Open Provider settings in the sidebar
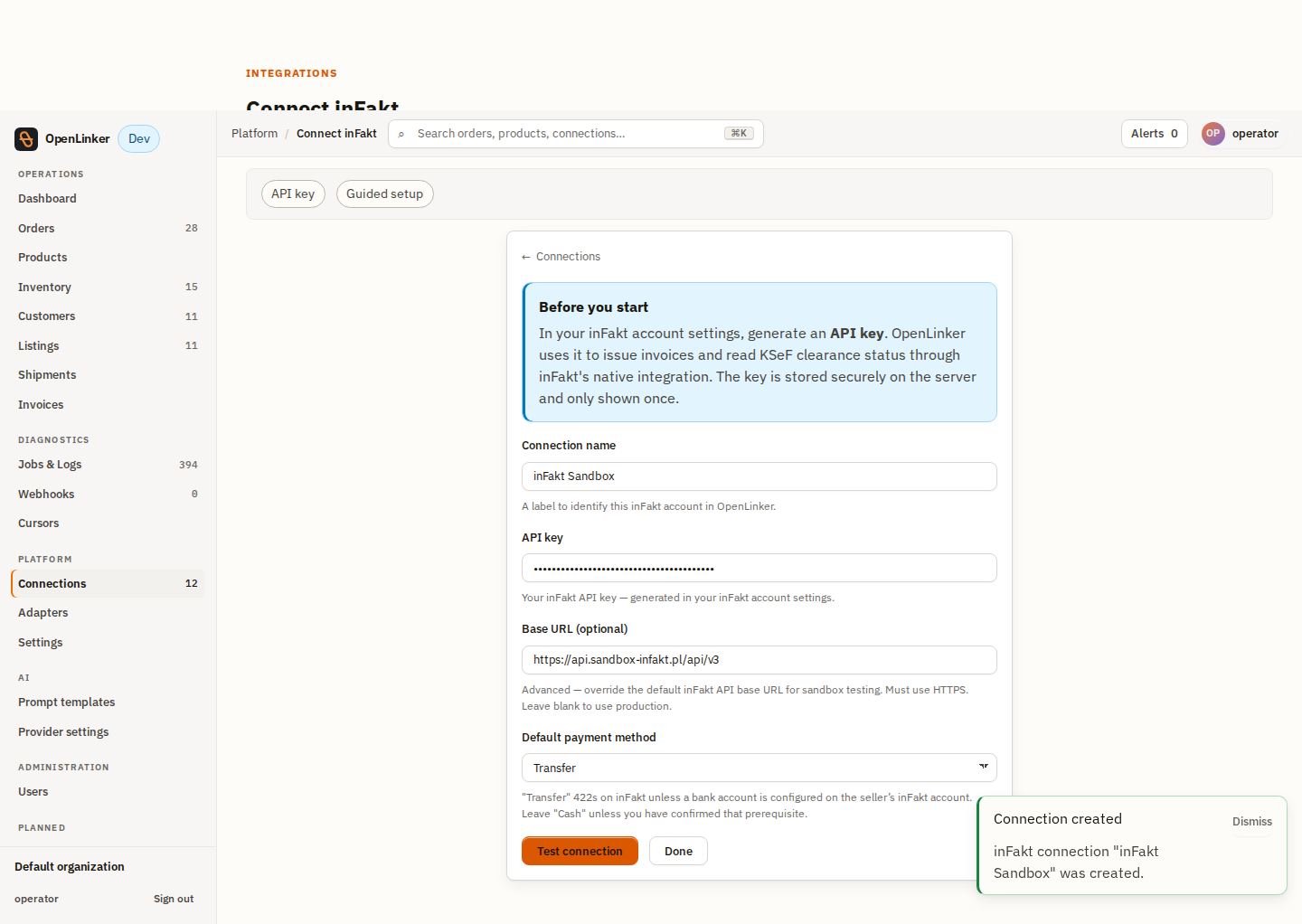The width and height of the screenshot is (1302, 924). [108, 731]
